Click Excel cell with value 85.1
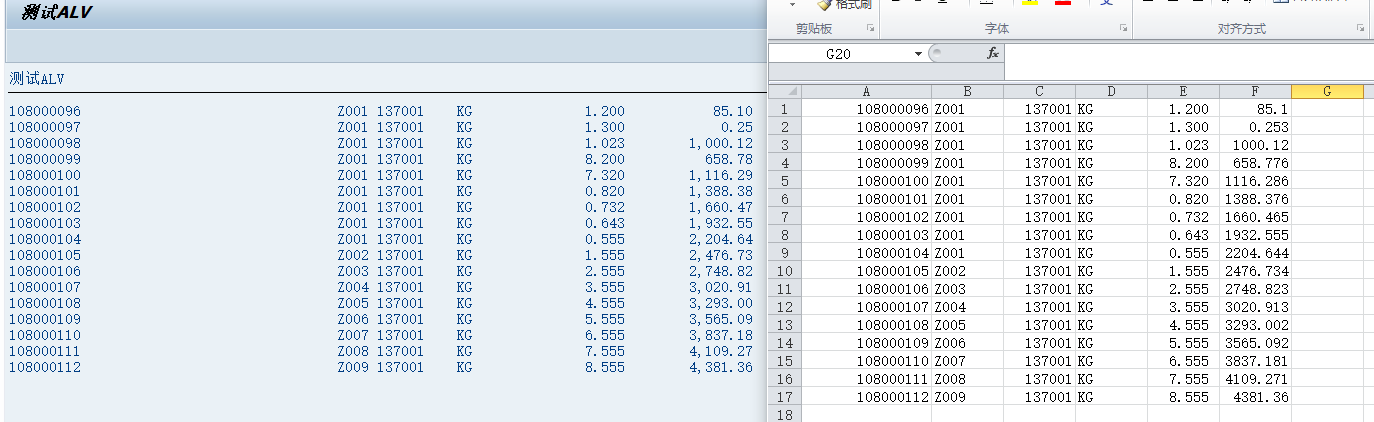 (x=1255, y=109)
